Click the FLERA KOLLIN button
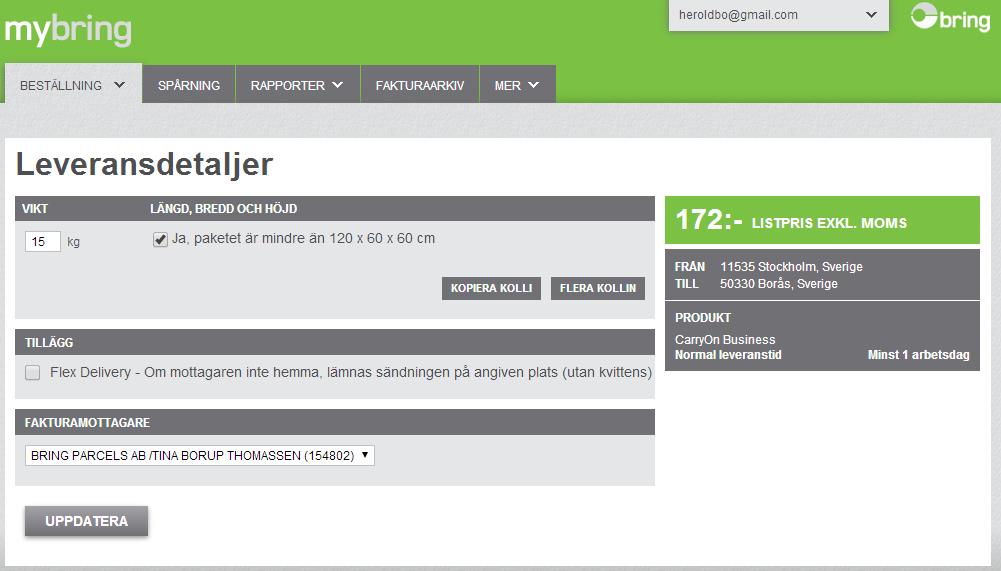Image resolution: width=1001 pixels, height=571 pixels. click(598, 288)
